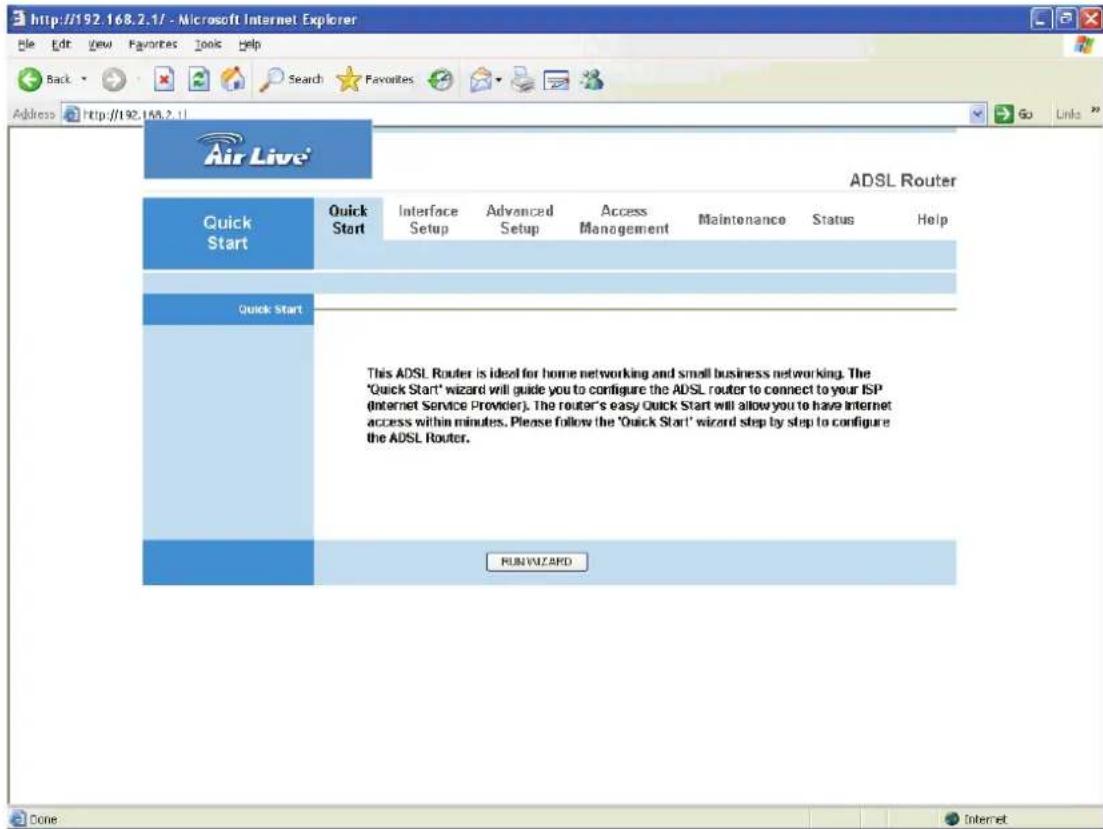Viewport: 1103px width, 829px height.
Task: Open the Back history dropdown arrow
Action: [84, 80]
